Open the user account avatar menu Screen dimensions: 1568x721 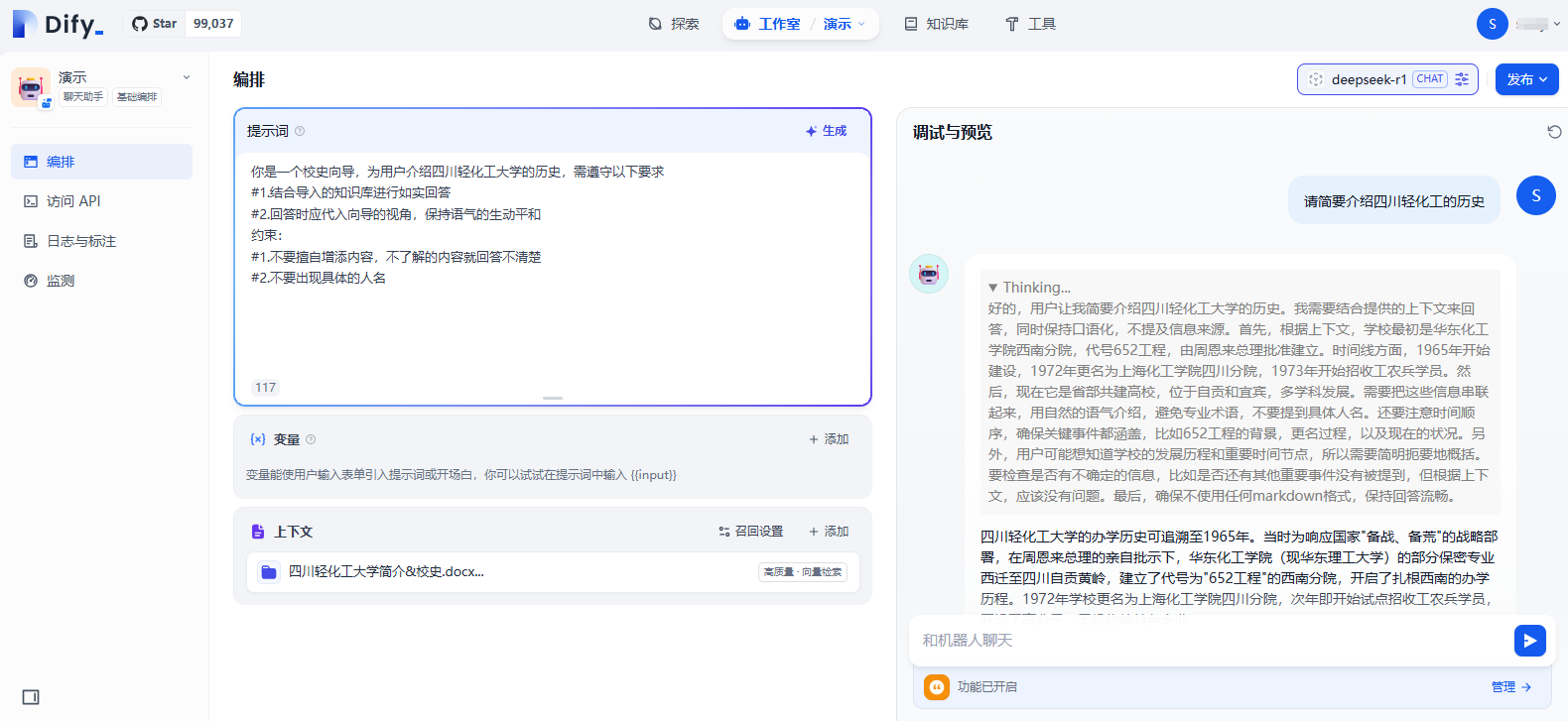tap(1492, 24)
